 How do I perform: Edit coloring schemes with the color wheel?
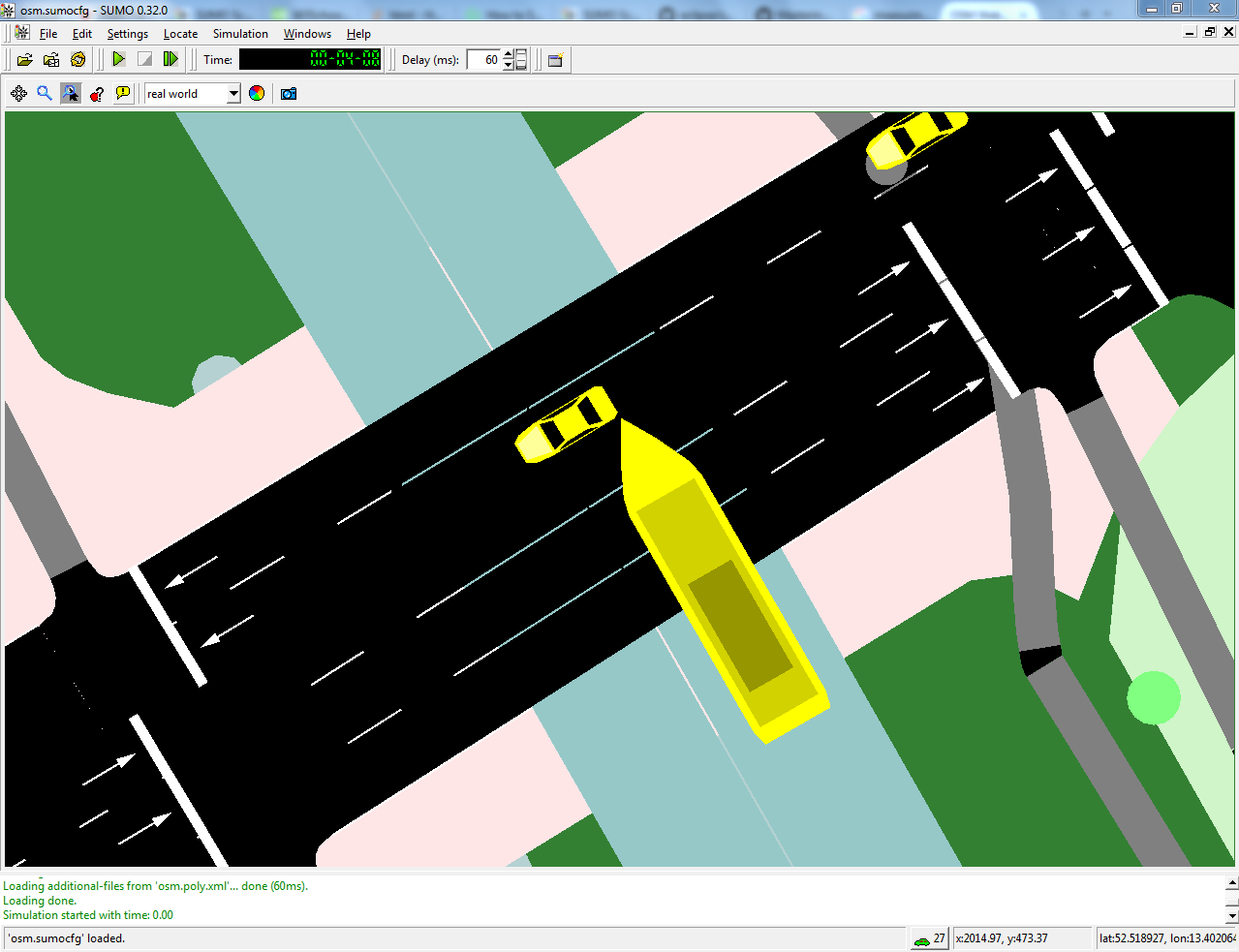pos(257,93)
